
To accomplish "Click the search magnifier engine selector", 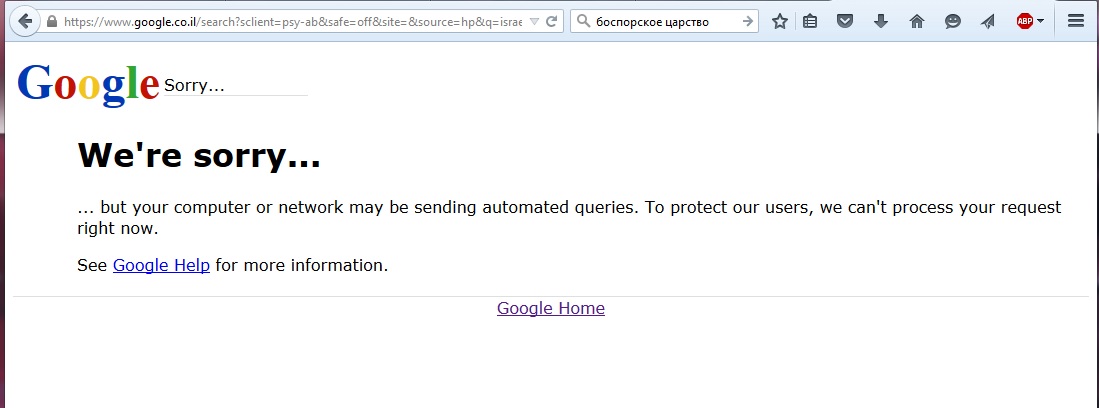I will (583, 21).
